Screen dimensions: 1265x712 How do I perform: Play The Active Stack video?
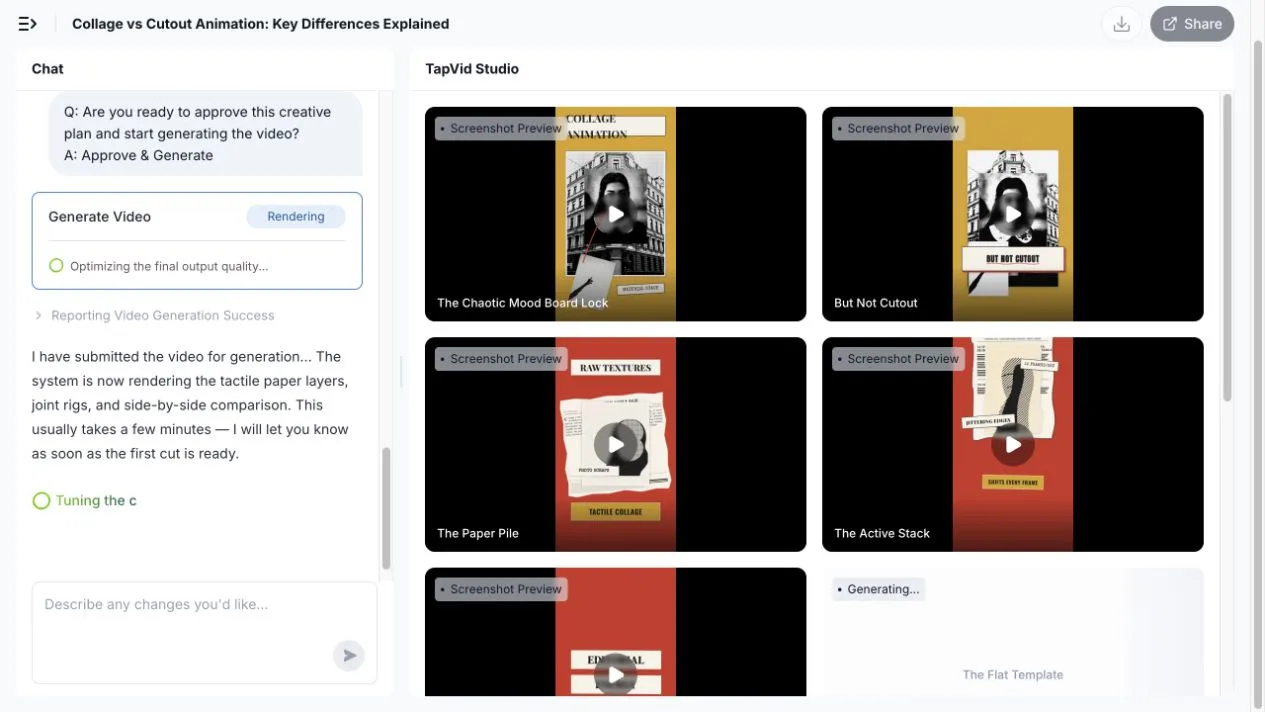[1013, 445]
